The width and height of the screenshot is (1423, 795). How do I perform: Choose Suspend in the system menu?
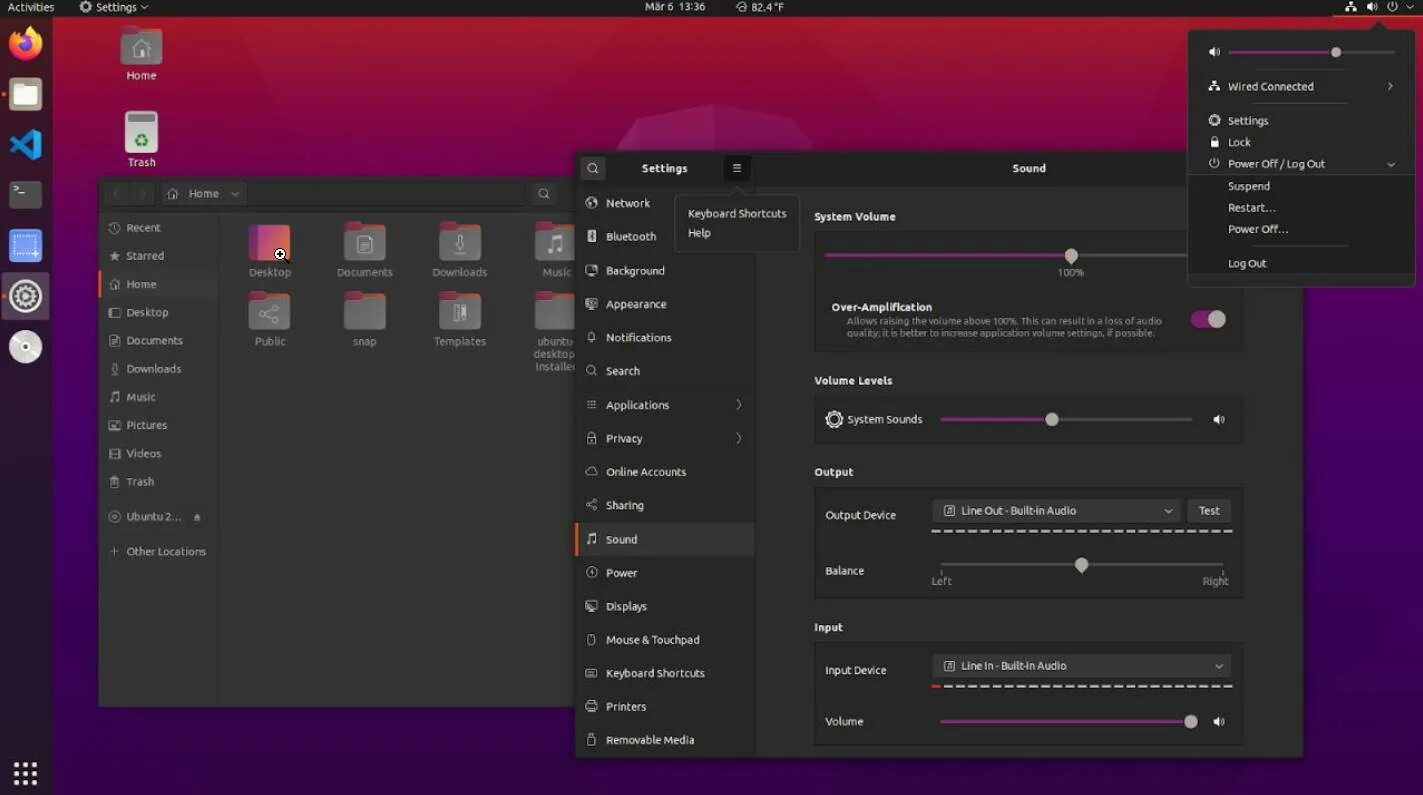[1249, 186]
